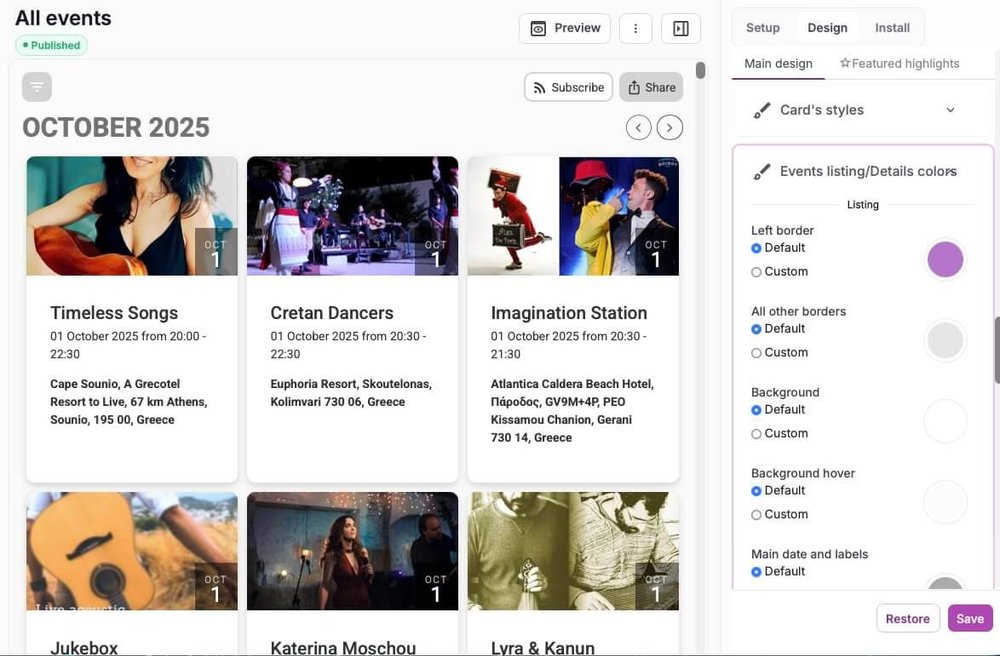Expand the Card's styles section chevron
The height and width of the screenshot is (656, 1000).
[x=950, y=110]
